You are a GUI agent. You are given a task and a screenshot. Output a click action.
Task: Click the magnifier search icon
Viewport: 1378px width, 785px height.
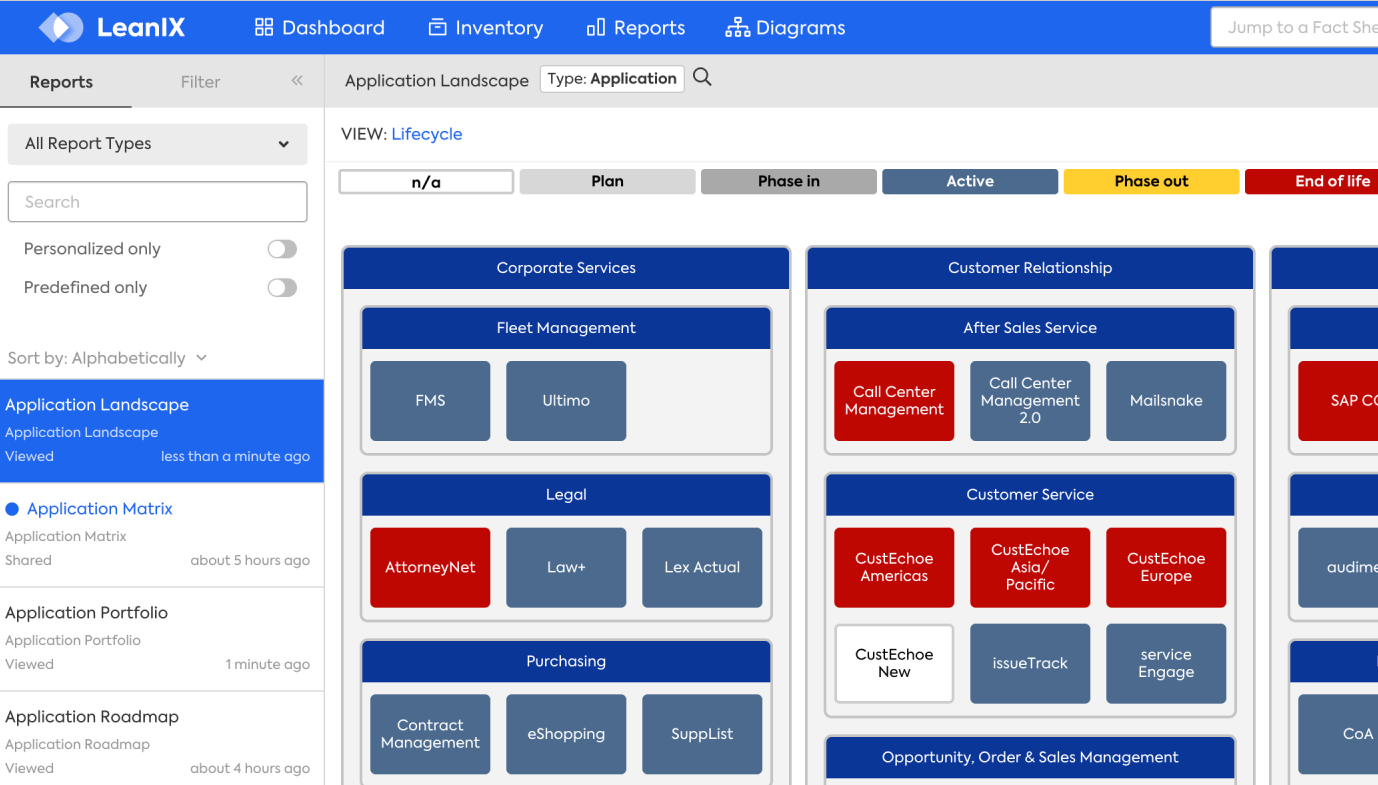click(702, 78)
